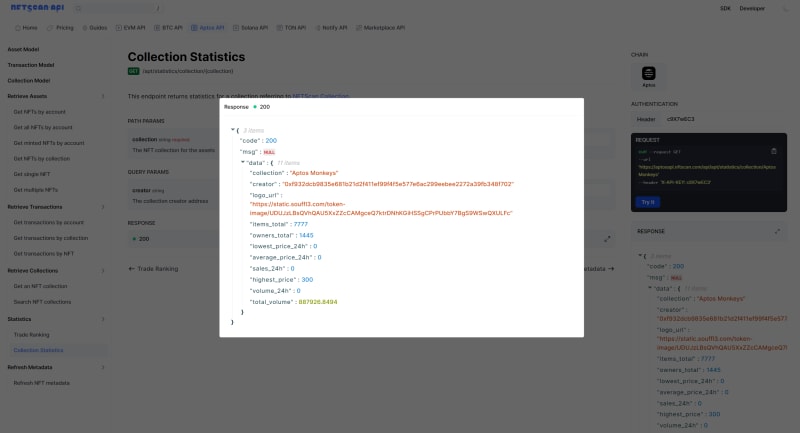The image size is (800, 433).
Task: Open Get multiple NFTs
Action: coord(35,190)
